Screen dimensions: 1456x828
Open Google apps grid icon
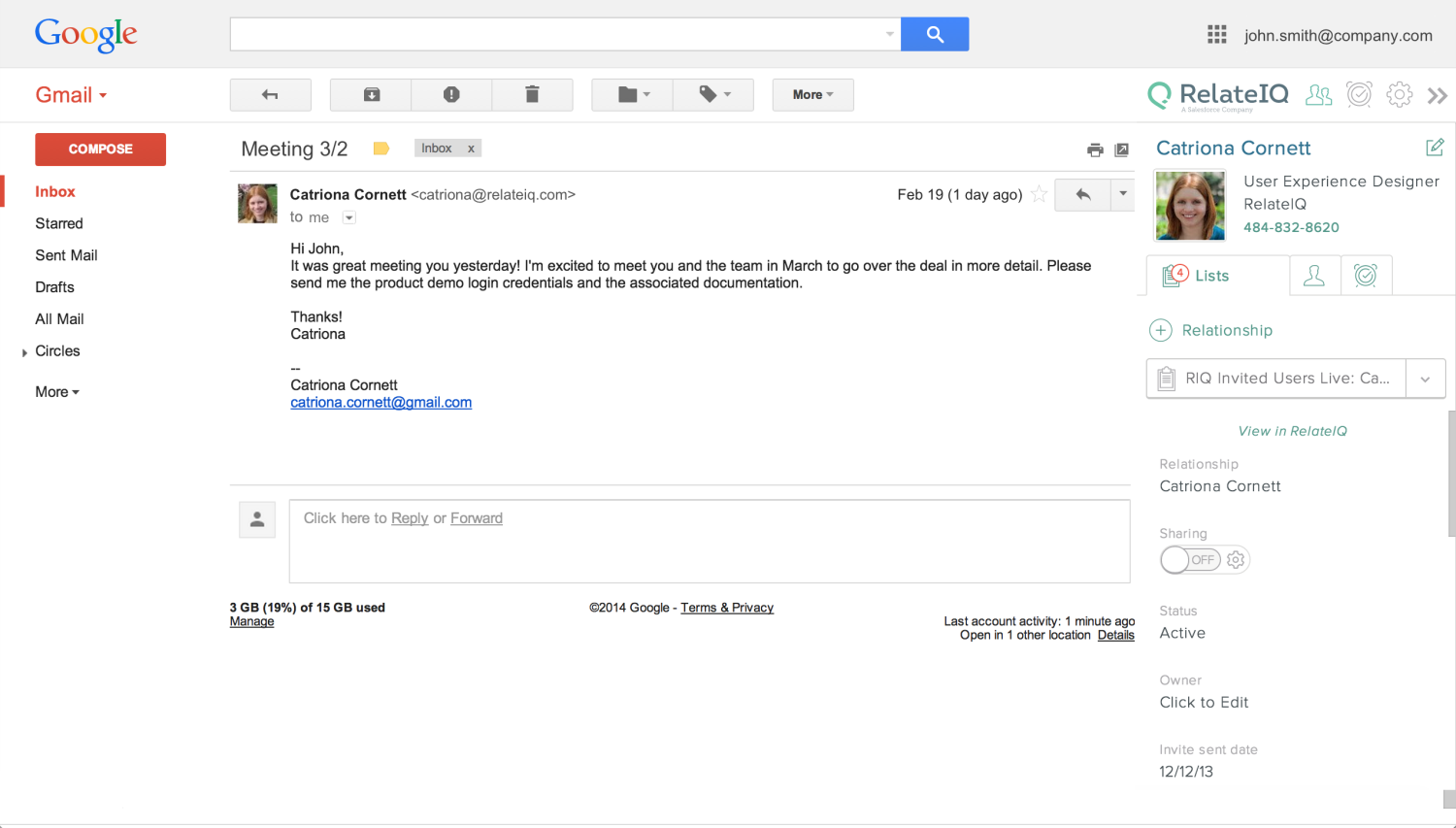coord(1216,35)
